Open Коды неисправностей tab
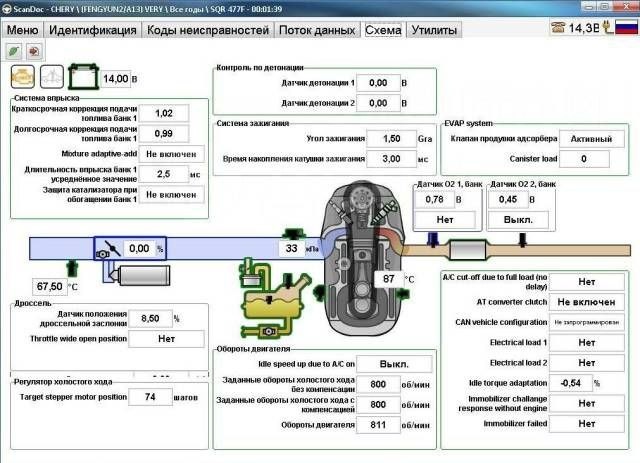 [208, 30]
